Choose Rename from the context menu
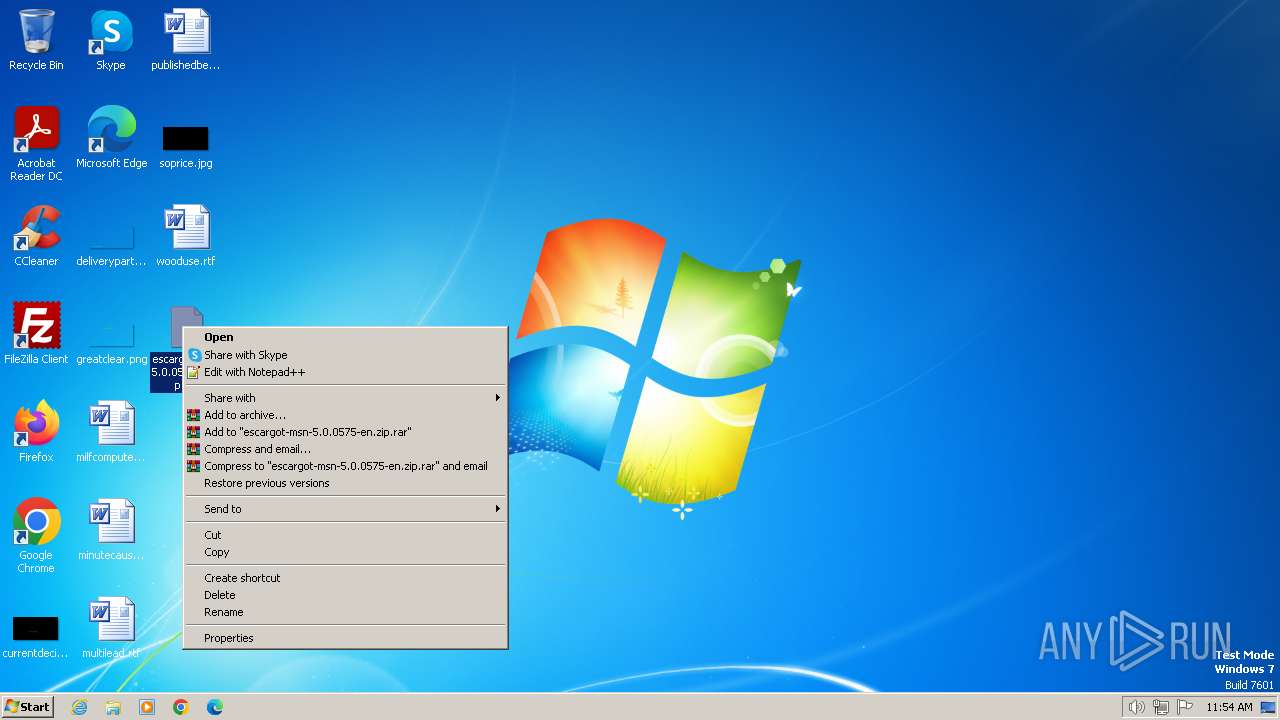The height and width of the screenshot is (720, 1280). tap(346, 612)
